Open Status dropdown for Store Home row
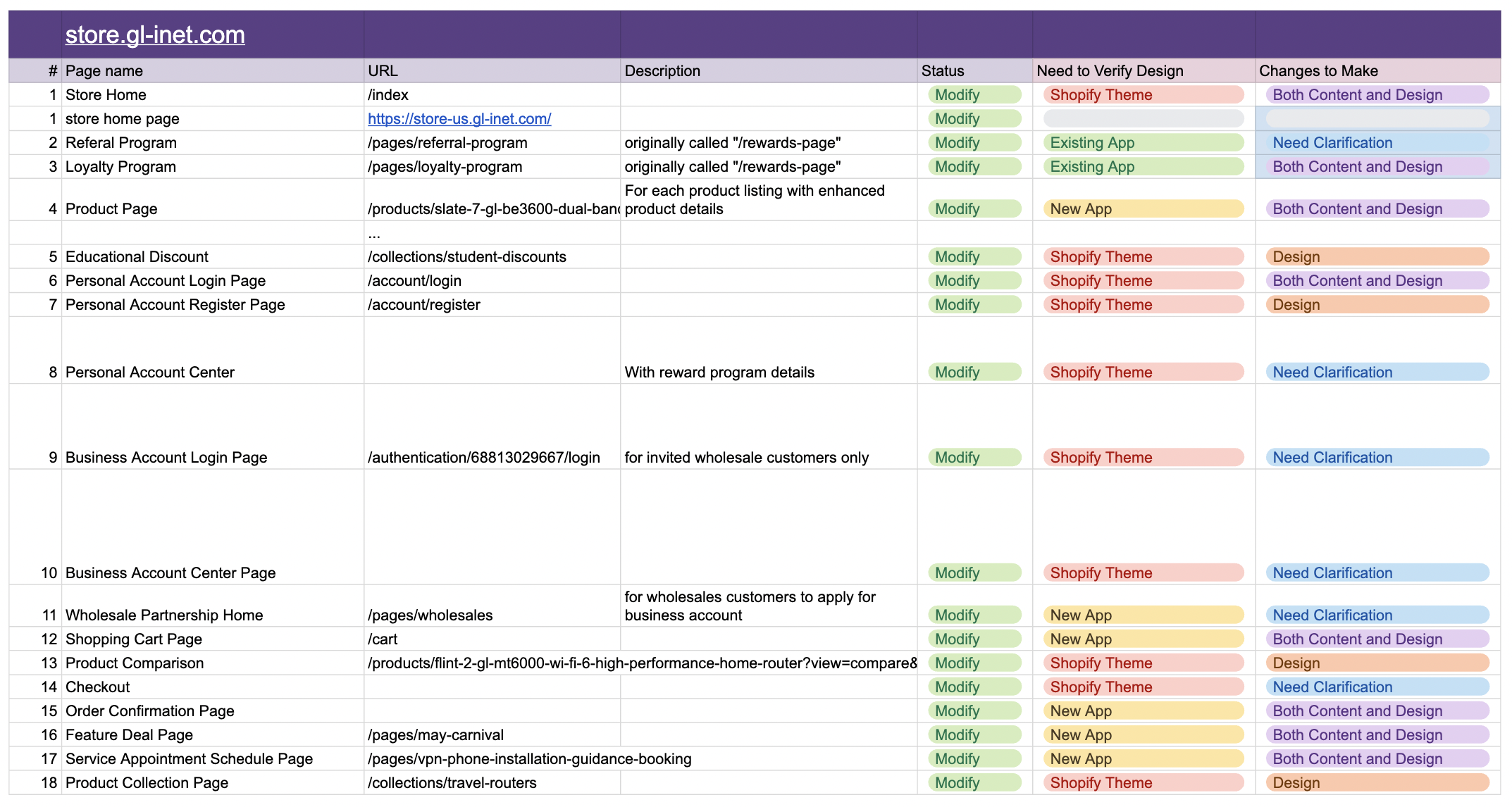Image resolution: width=1512 pixels, height=807 pixels. point(974,95)
